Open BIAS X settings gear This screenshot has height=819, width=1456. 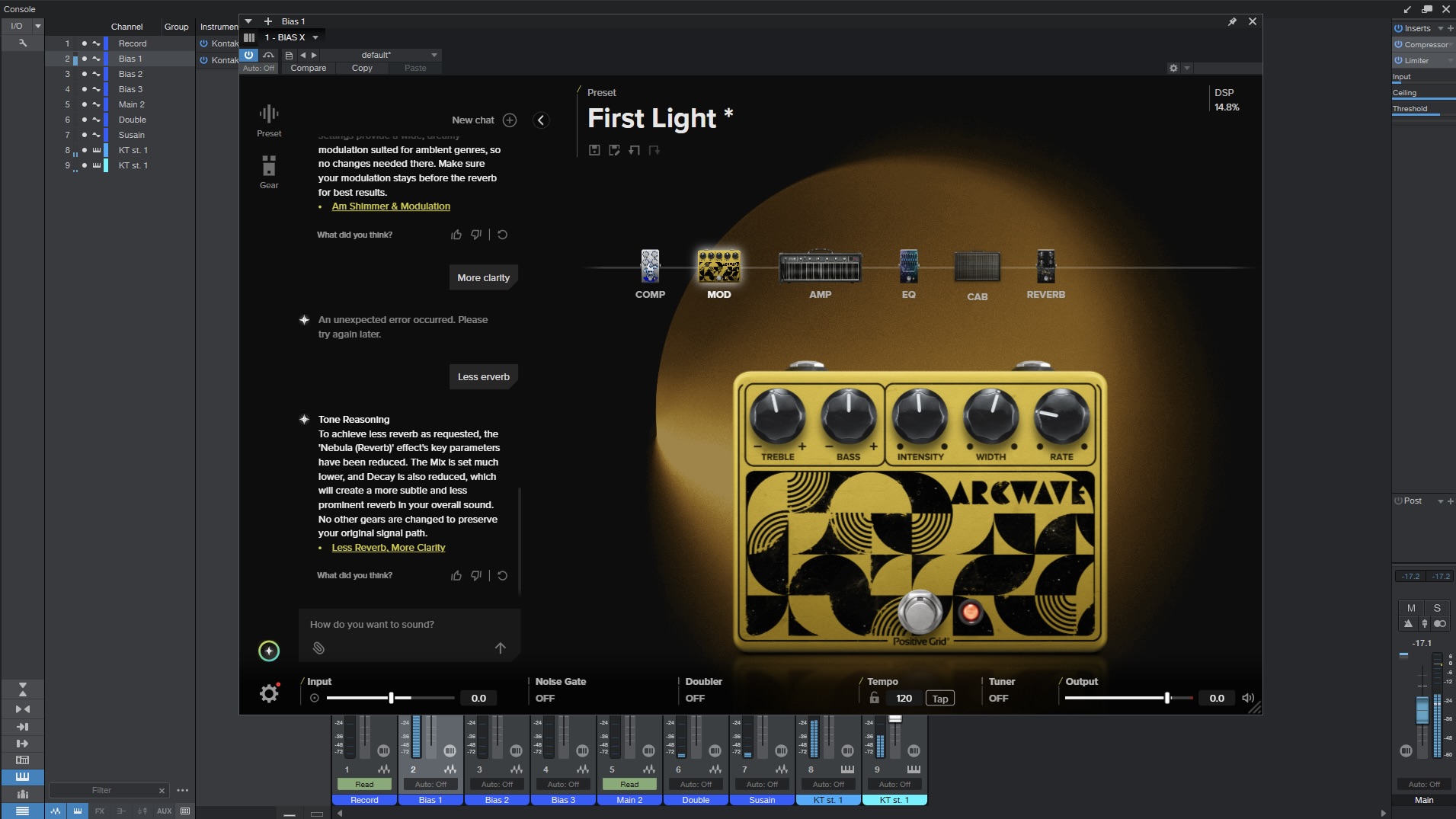click(x=269, y=693)
